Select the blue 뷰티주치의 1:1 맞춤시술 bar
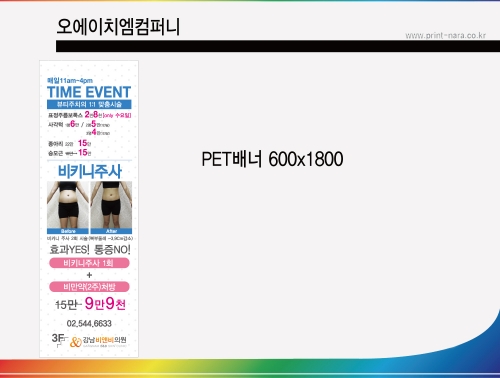 [x=89, y=104]
